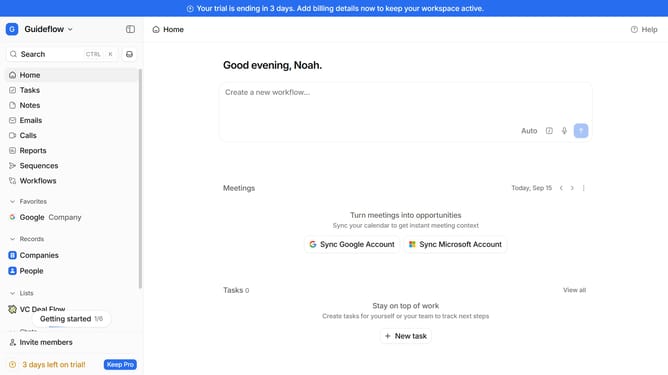668x375 pixels.
Task: Open the Meetings three-dot options menu
Action: coord(584,188)
